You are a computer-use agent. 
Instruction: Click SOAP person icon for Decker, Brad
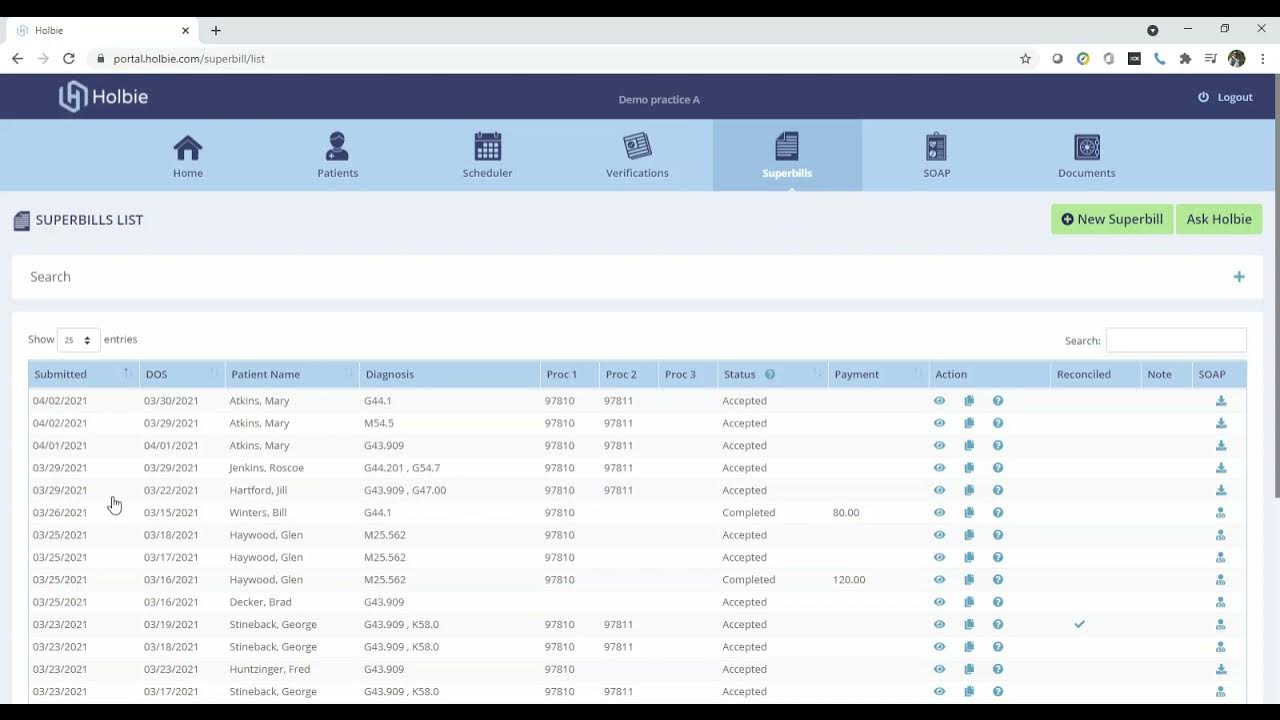click(x=1221, y=602)
